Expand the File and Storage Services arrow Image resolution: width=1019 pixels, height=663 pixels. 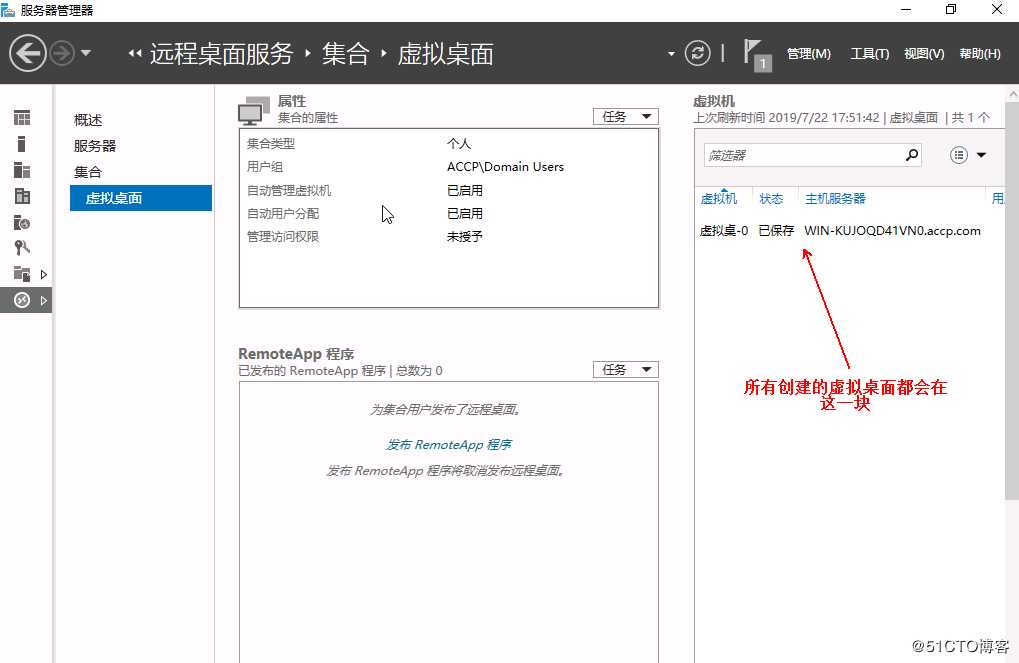click(x=44, y=274)
